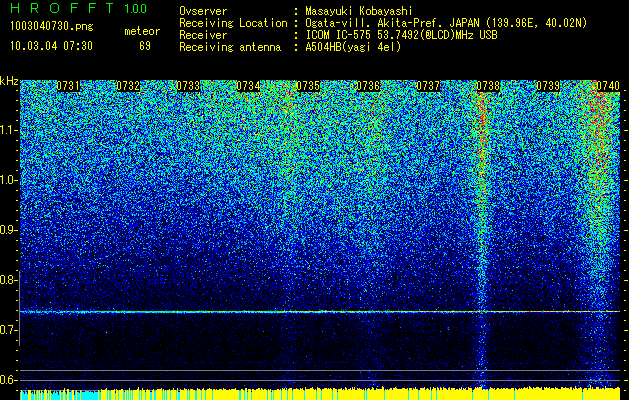Viewport: 629px width, 400px height.
Task: Click the Receiver label
Action: pyautogui.click(x=203, y=35)
